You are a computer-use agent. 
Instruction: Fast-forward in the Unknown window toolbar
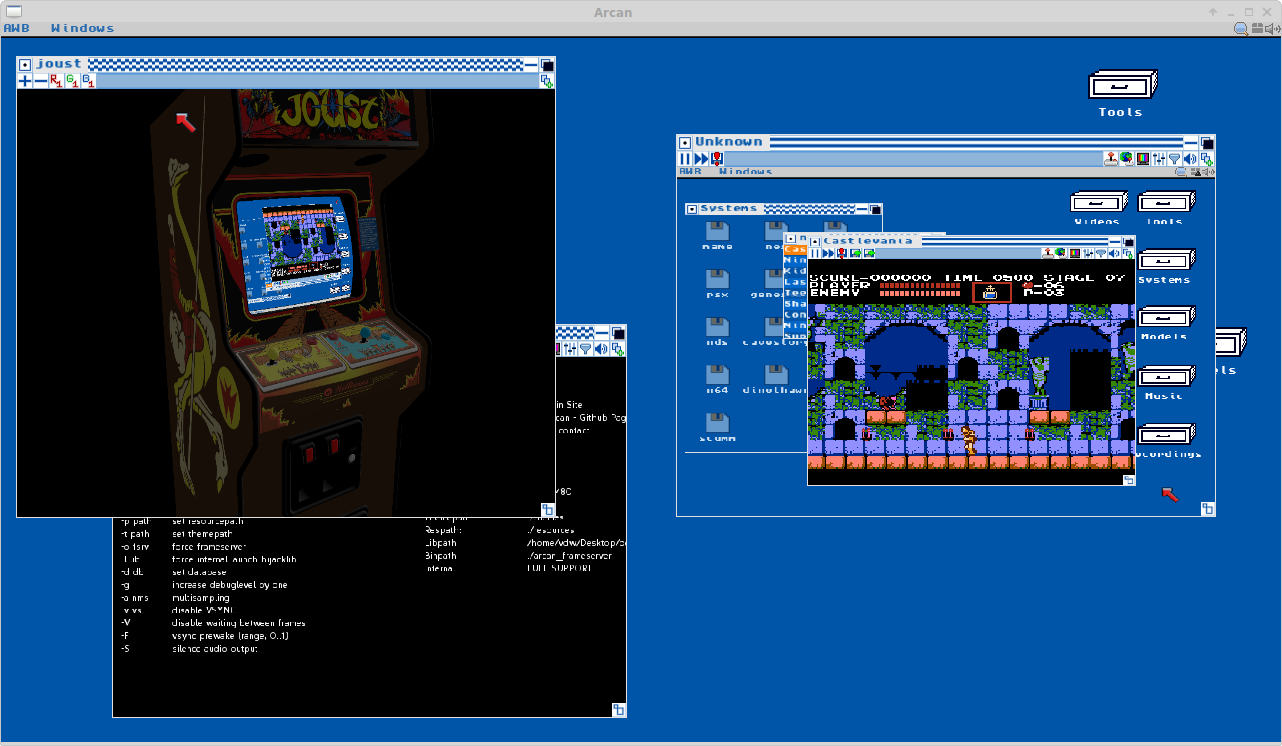tap(701, 158)
